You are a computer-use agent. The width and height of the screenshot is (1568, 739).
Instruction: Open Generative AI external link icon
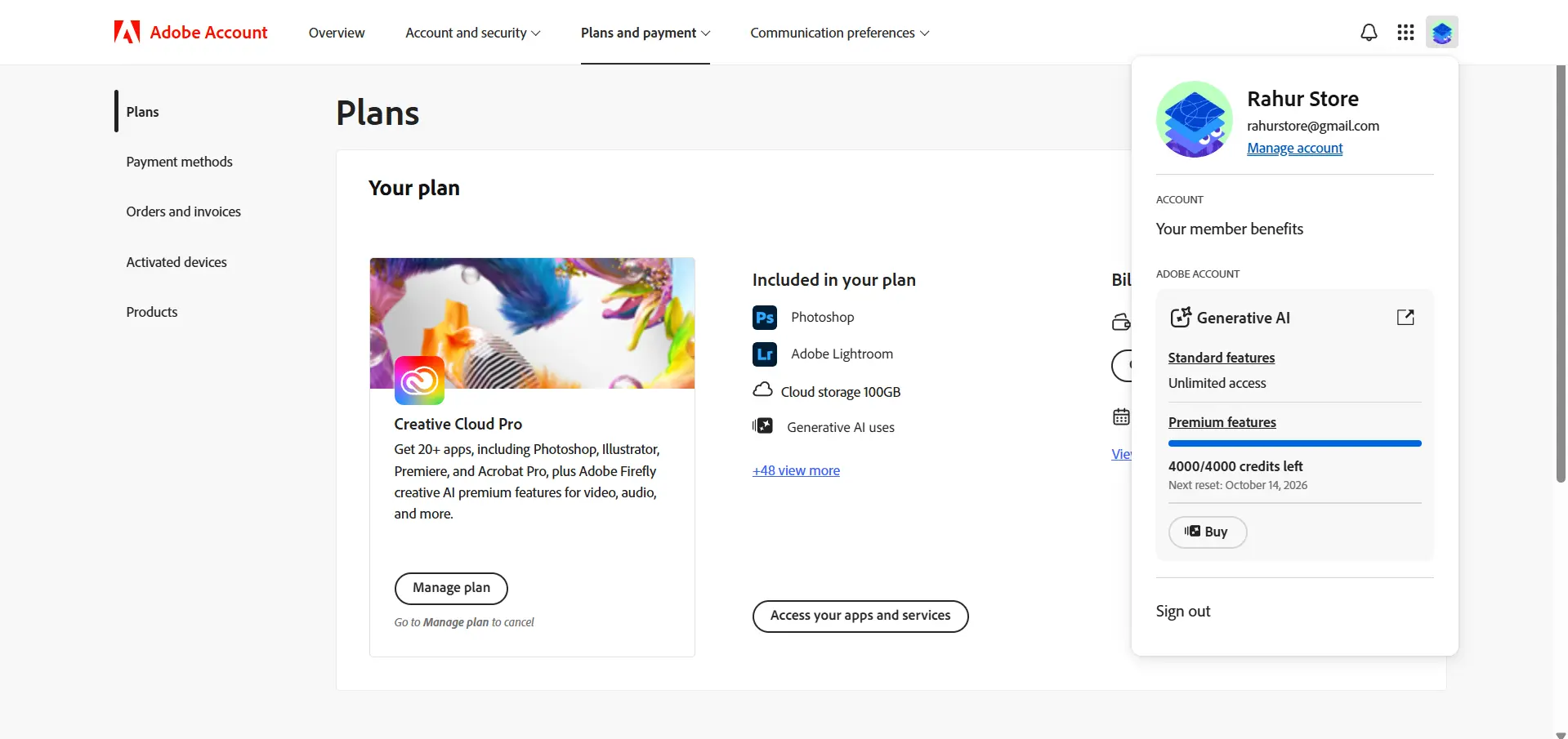(1405, 318)
